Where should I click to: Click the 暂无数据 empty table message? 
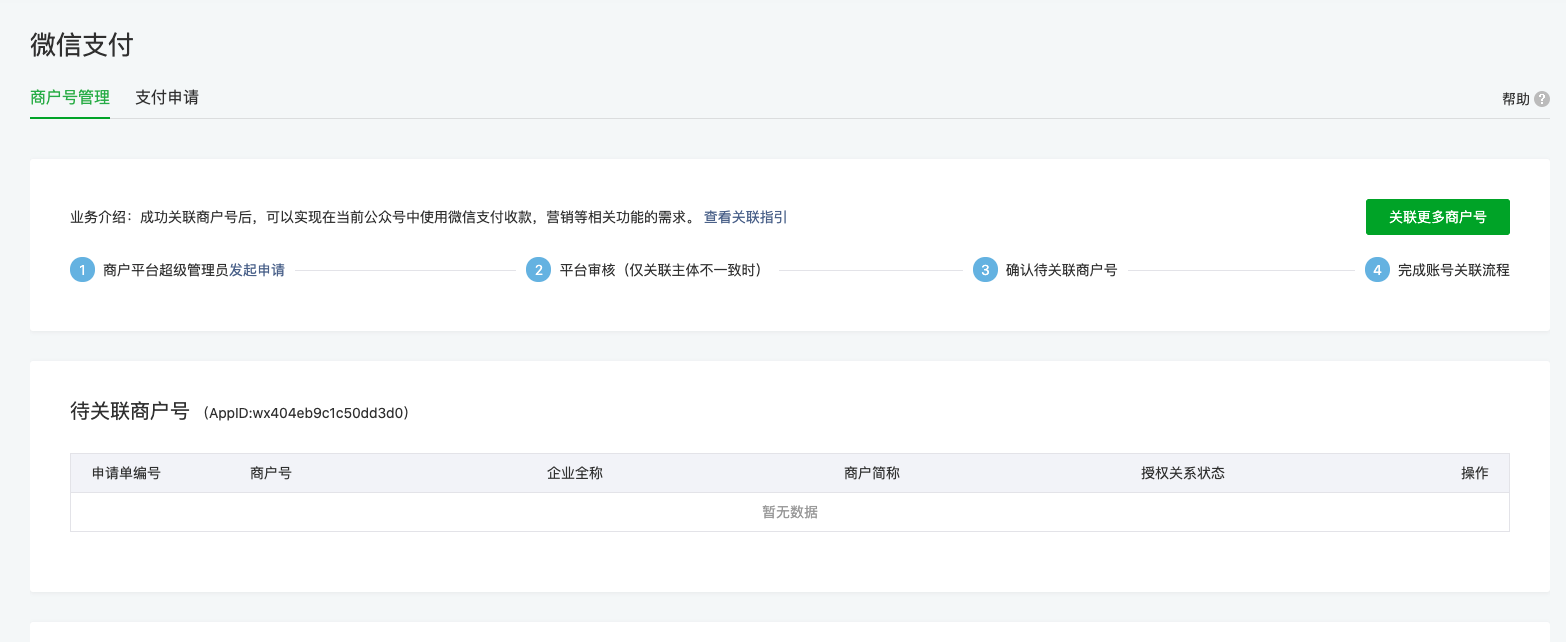(790, 512)
